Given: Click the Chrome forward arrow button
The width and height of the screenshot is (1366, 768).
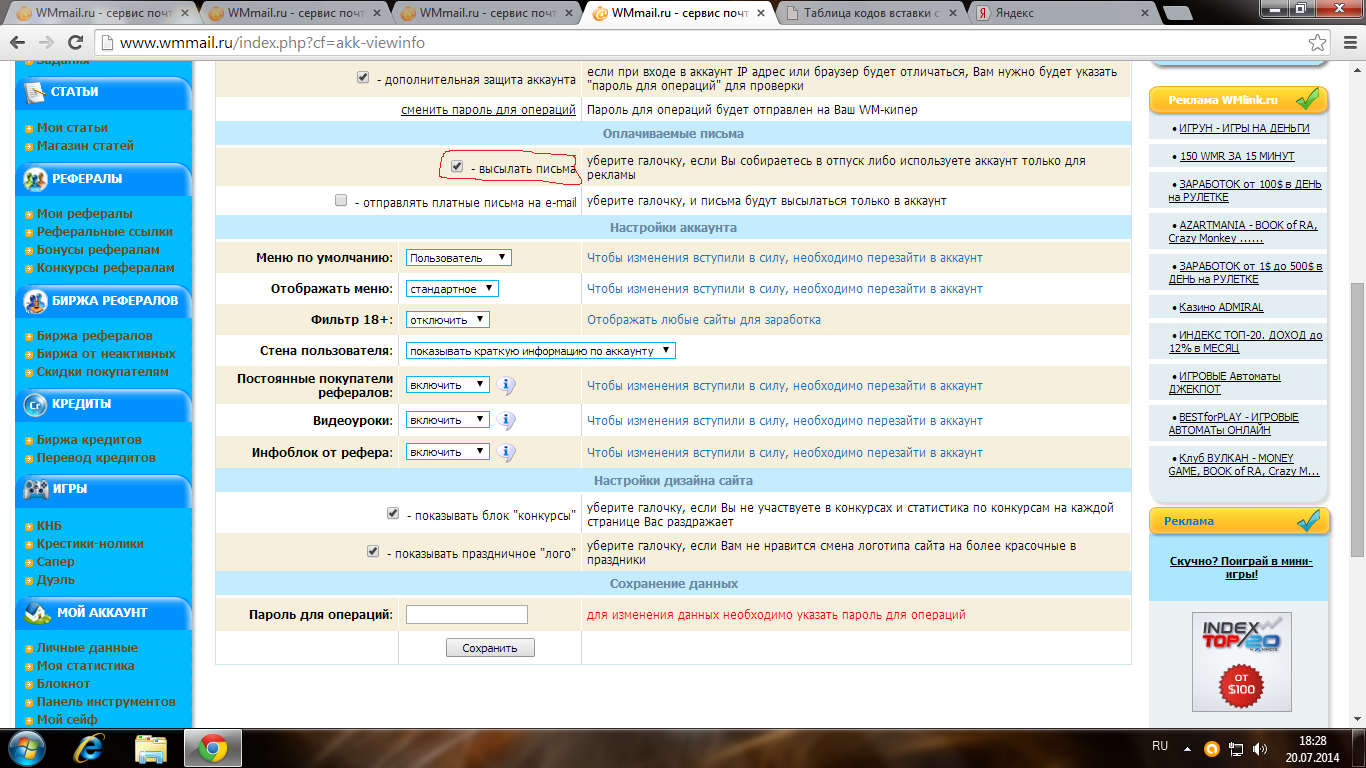Looking at the screenshot, I should (x=46, y=43).
